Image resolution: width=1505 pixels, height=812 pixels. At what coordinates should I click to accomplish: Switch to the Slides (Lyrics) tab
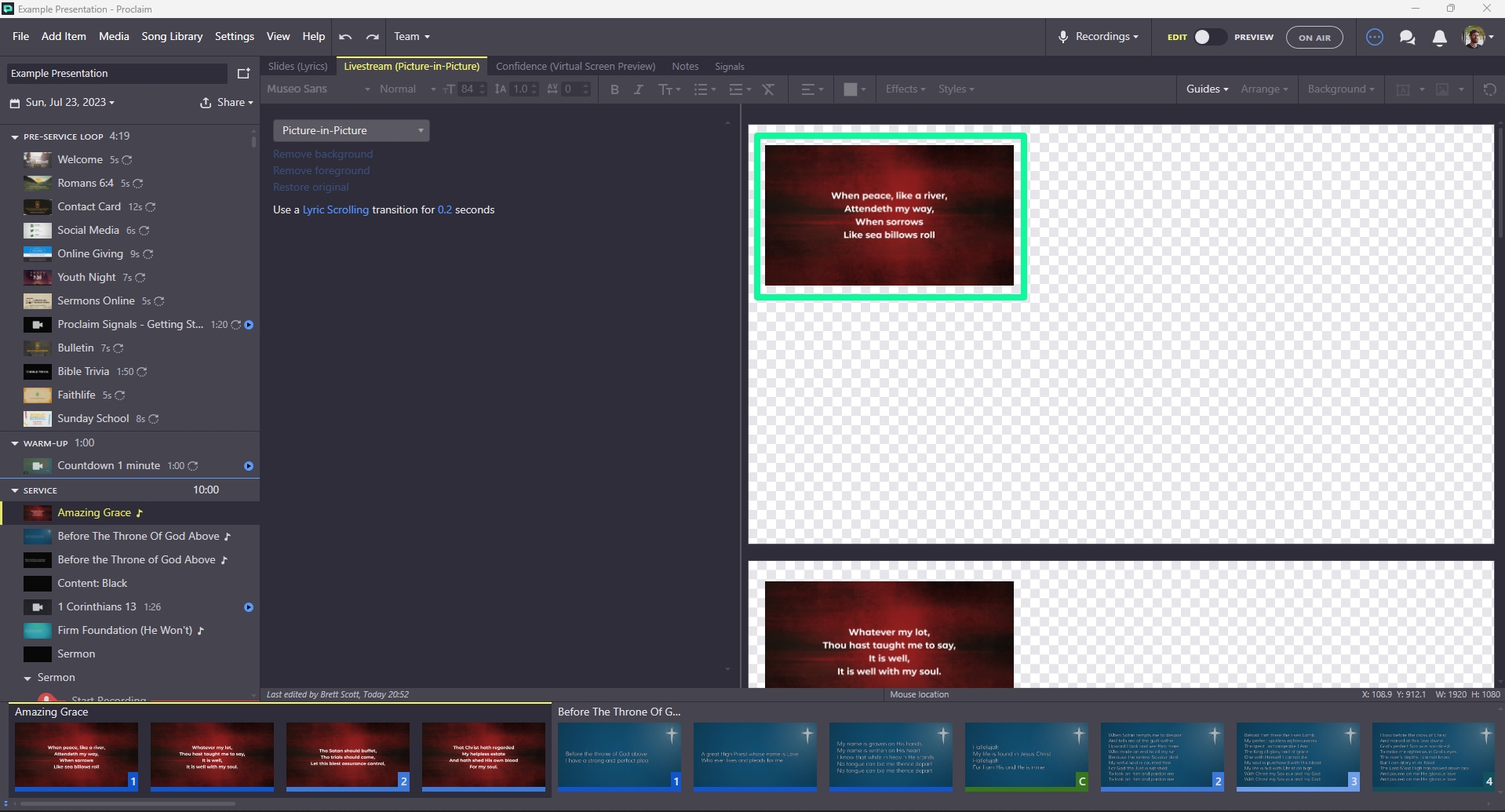click(297, 67)
